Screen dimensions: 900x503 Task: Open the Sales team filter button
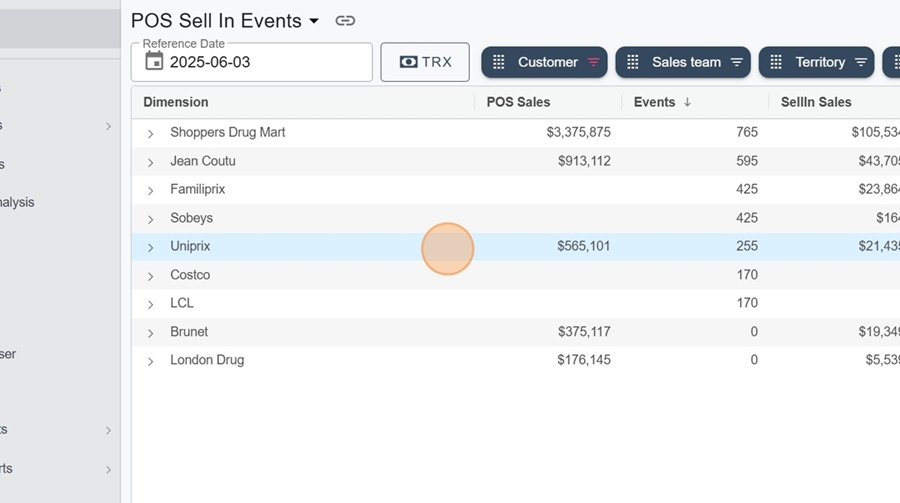pyautogui.click(x=683, y=62)
